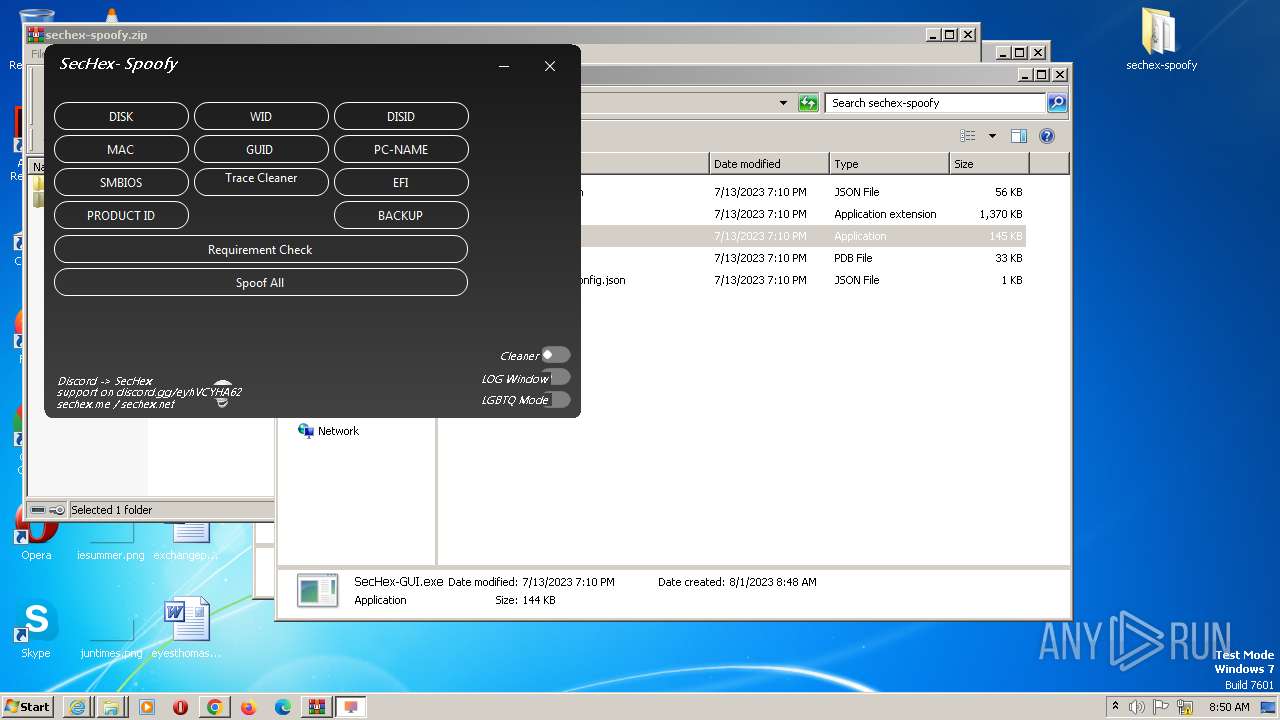The image size is (1280, 720).
Task: Click the Spoof All button
Action: (261, 282)
